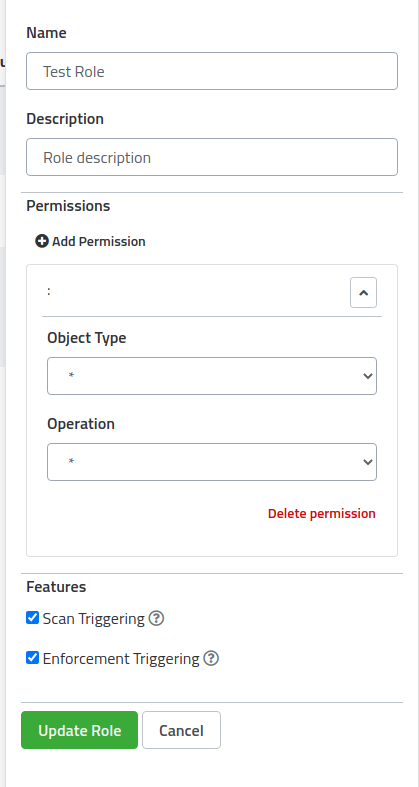Open the Operation select box
This screenshot has height=787, width=419.
click(212, 462)
